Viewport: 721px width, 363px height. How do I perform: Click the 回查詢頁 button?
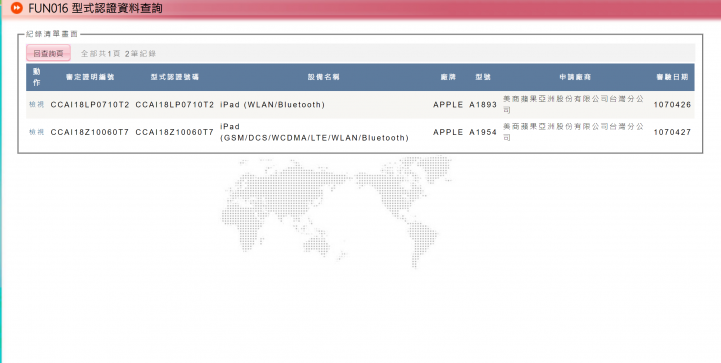click(x=48, y=53)
